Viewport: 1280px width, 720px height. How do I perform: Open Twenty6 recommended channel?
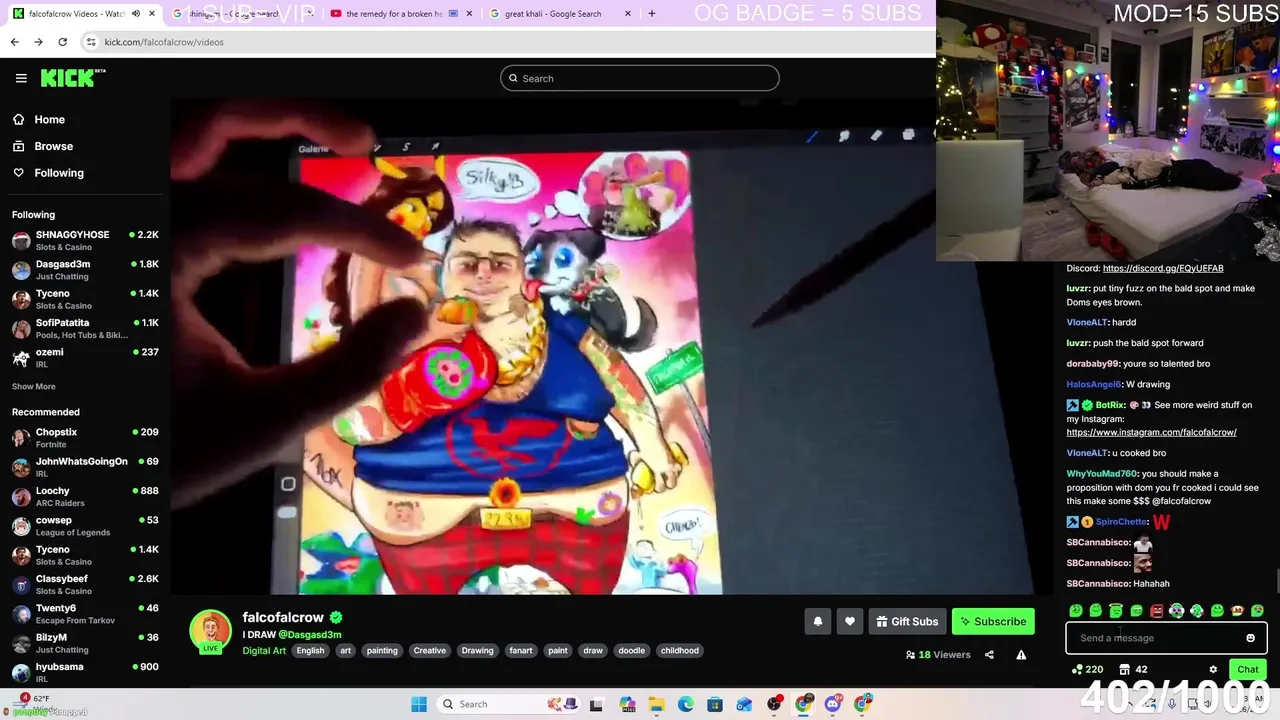[x=84, y=613]
